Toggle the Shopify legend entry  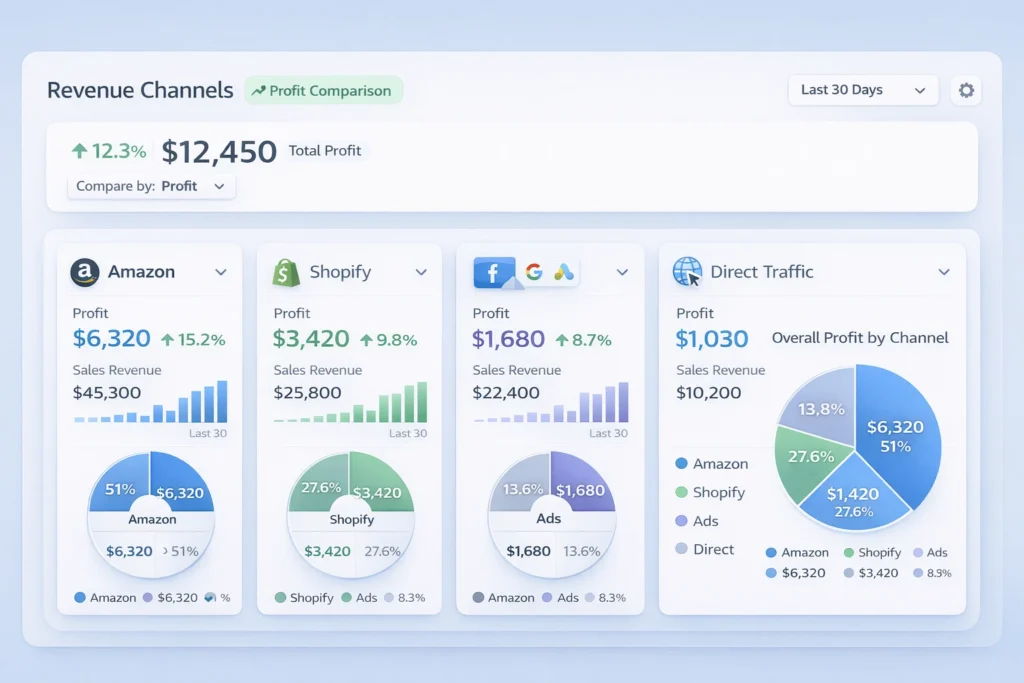click(x=712, y=492)
